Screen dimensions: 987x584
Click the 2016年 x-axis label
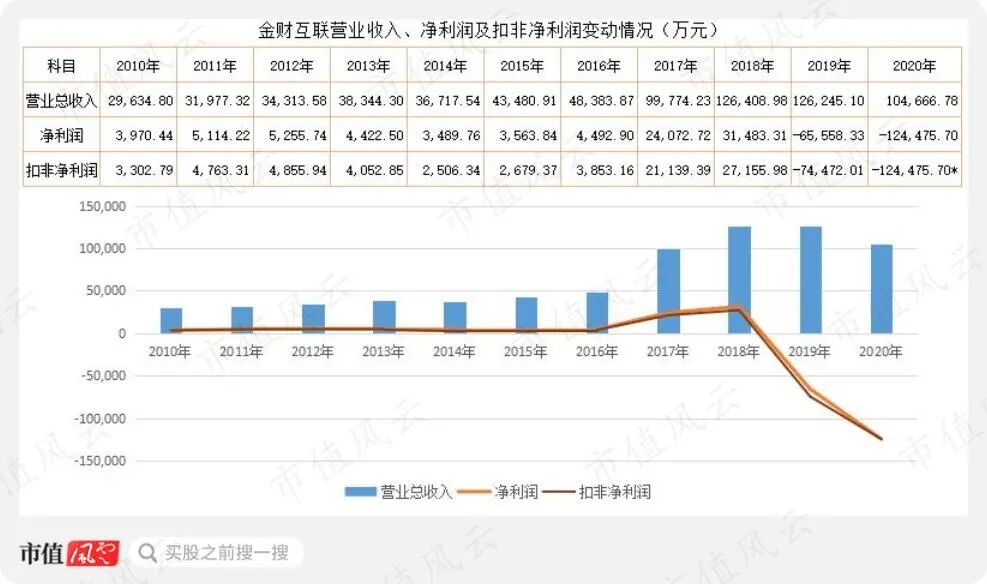click(x=597, y=351)
